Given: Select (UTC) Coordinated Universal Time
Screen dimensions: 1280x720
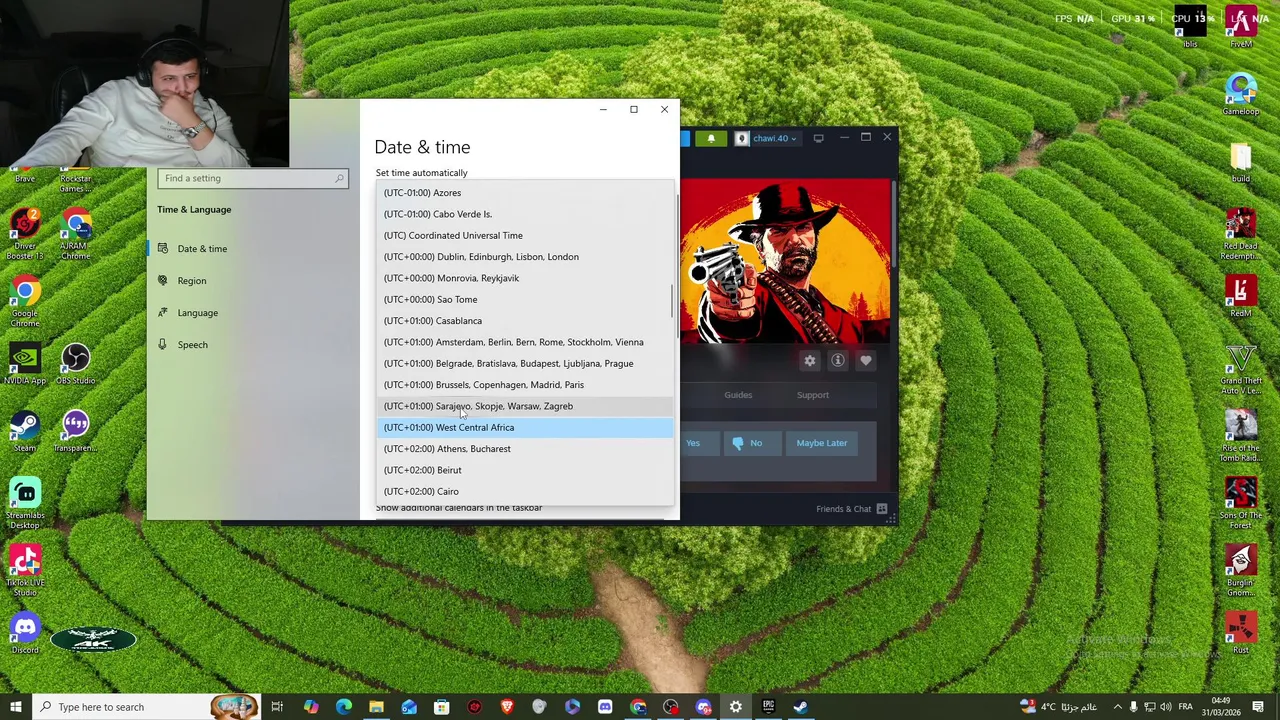Looking at the screenshot, I should click(526, 235).
